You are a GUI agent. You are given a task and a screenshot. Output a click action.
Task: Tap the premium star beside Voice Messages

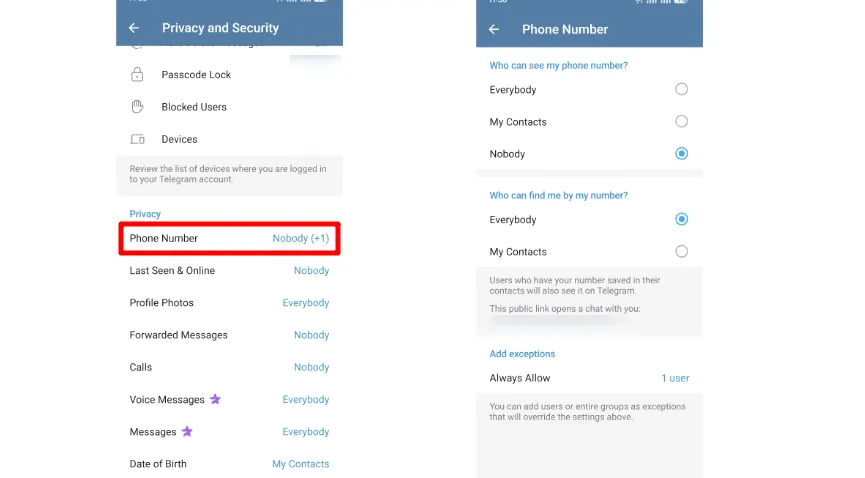click(215, 399)
